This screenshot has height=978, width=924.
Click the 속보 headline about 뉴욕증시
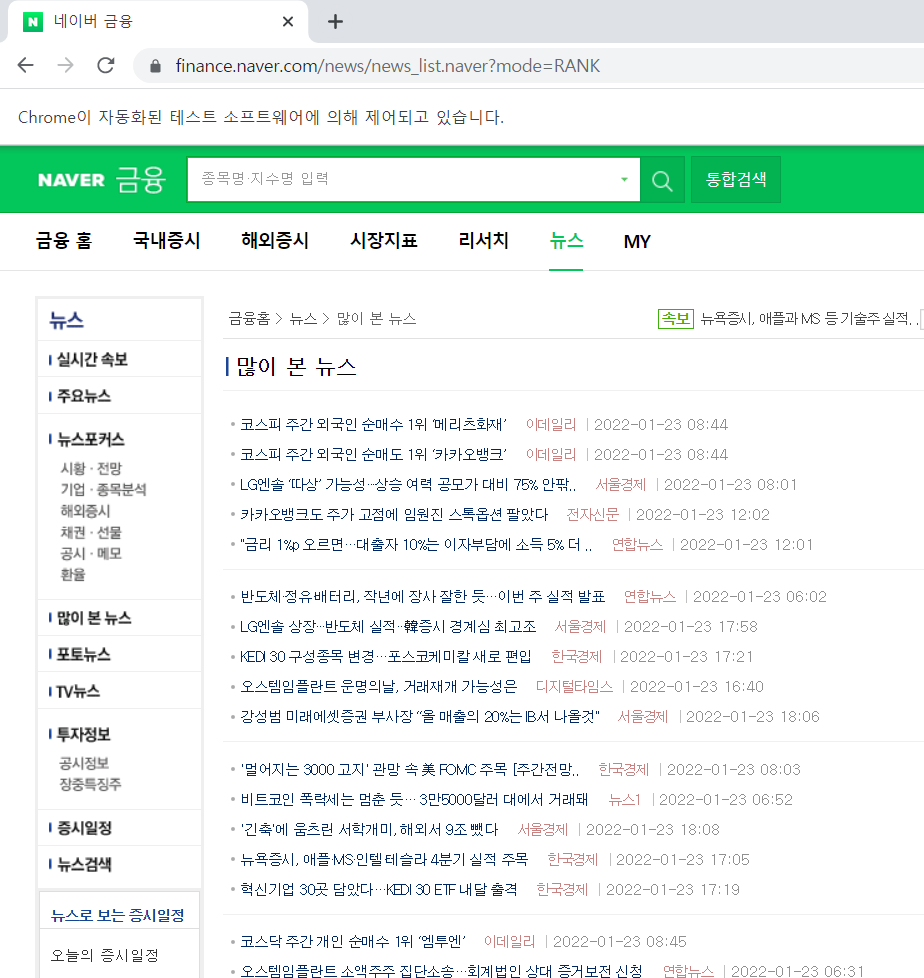tap(809, 319)
